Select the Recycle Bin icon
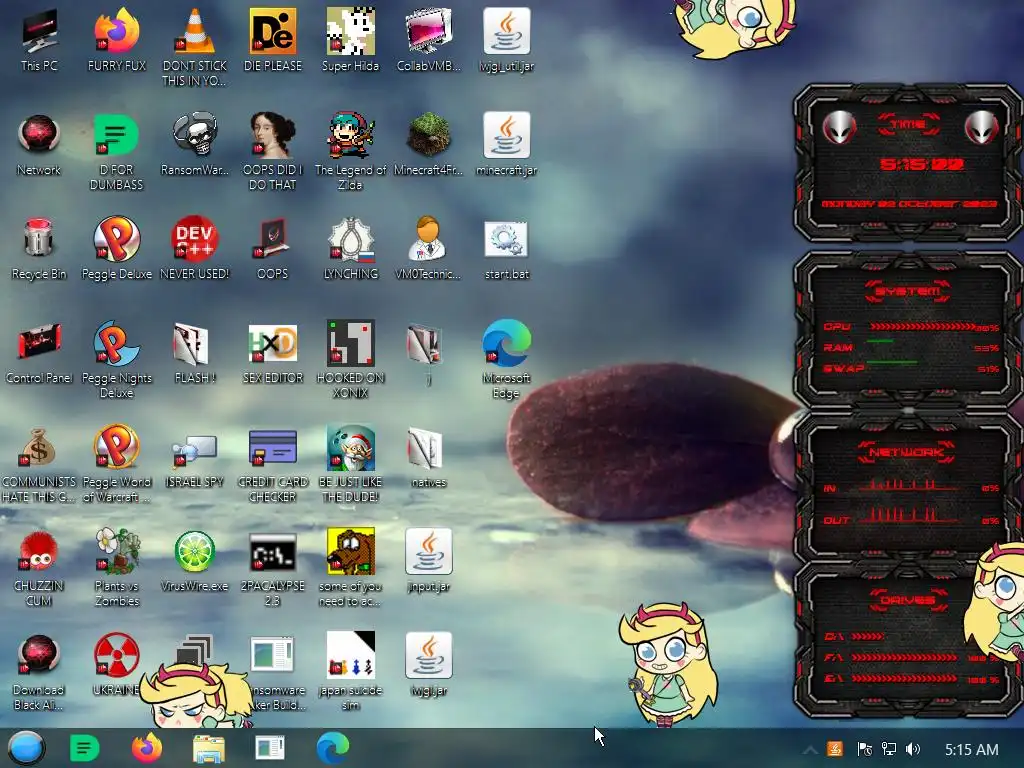 pos(39,249)
